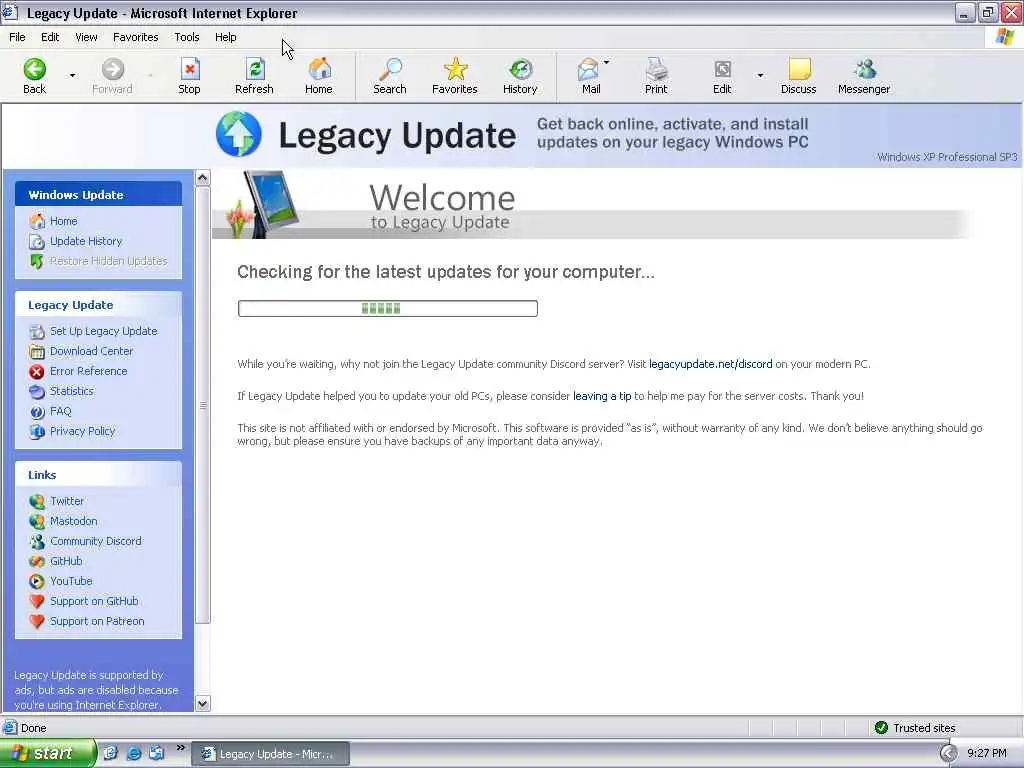Open the Download Center link
Image resolution: width=1024 pixels, height=768 pixels.
click(91, 351)
